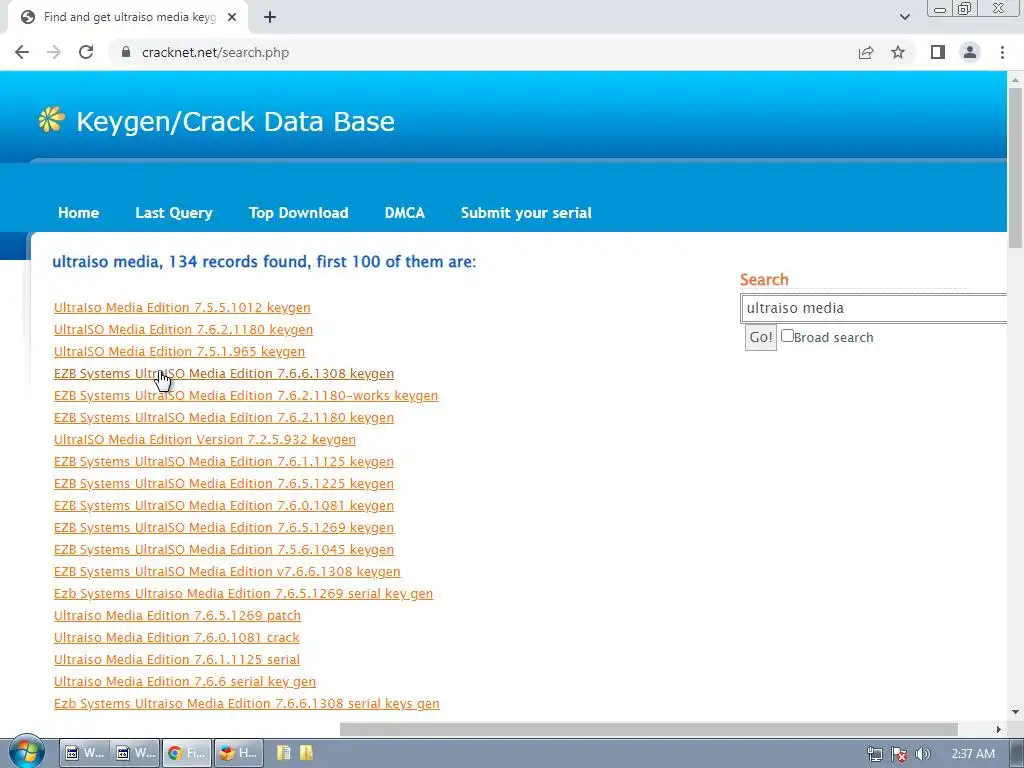Close the current browser tab
This screenshot has width=1024, height=768.
coord(232,18)
